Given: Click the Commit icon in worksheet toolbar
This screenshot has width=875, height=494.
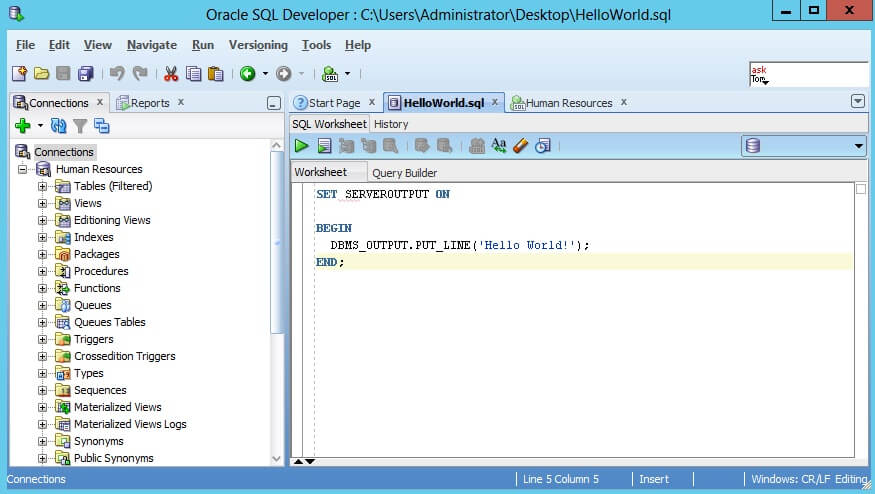Looking at the screenshot, I should tap(422, 146).
